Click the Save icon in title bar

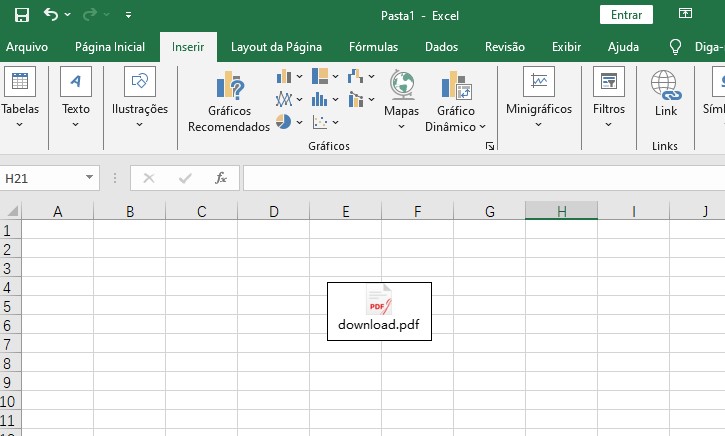click(21, 15)
